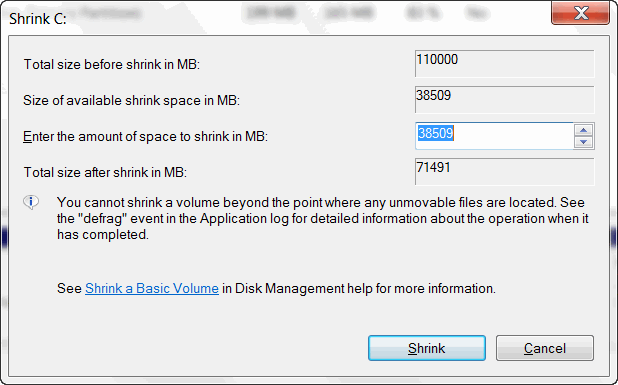Image resolution: width=618 pixels, height=385 pixels.
Task: Click the 'Size of available shrink space' label
Action: [132, 100]
